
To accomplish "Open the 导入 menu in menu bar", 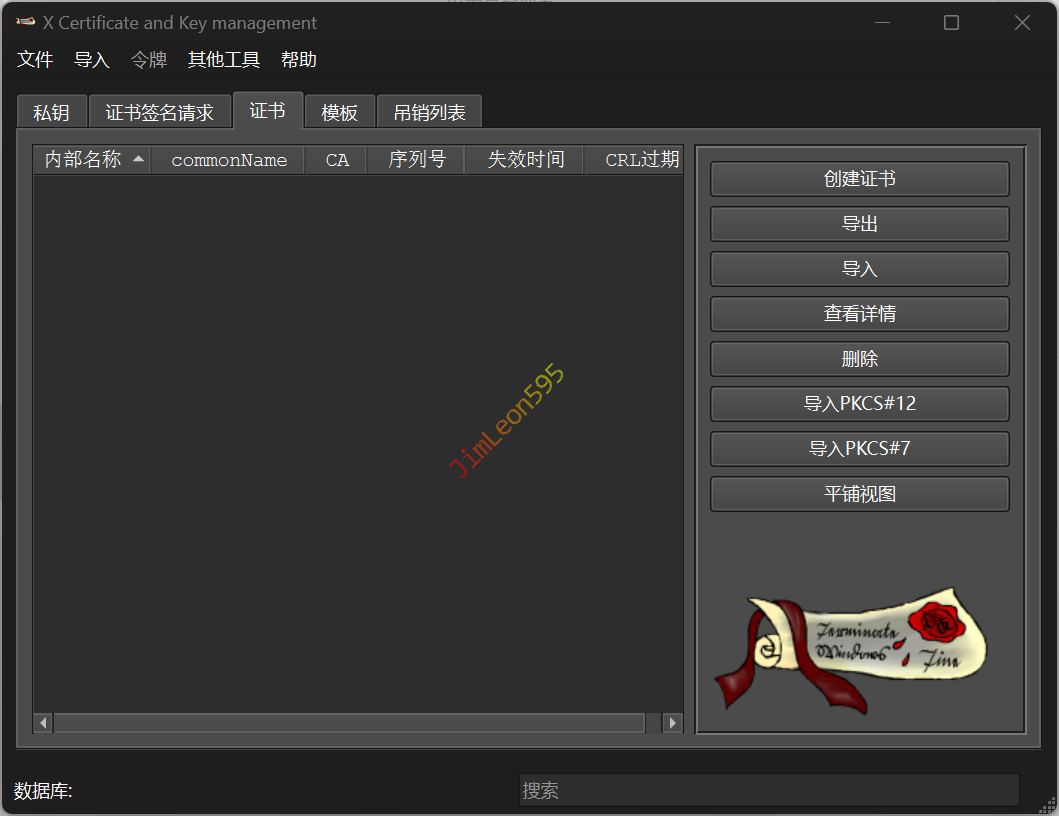I will point(91,60).
